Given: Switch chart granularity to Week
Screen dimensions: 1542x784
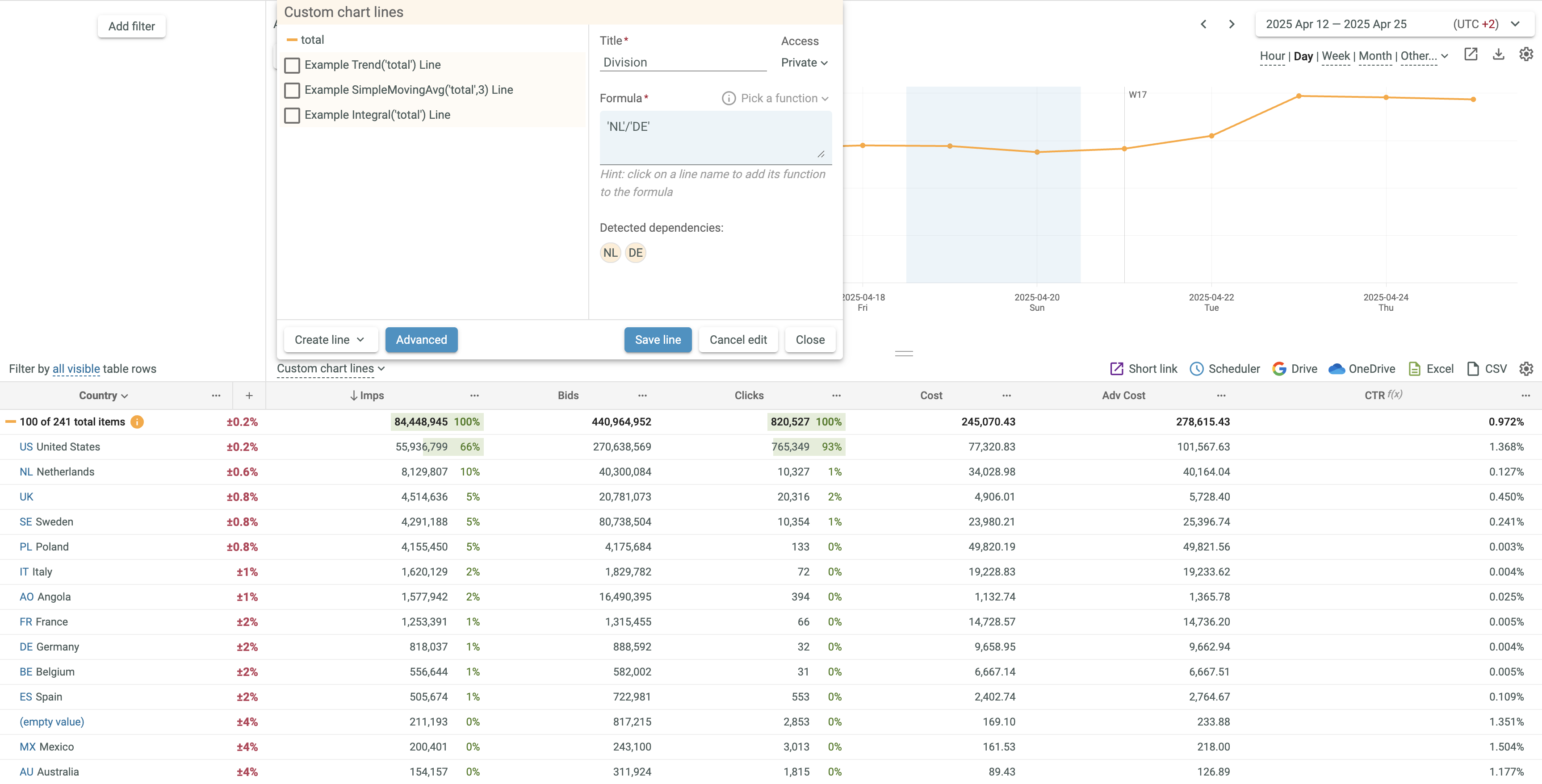Looking at the screenshot, I should [x=1335, y=56].
